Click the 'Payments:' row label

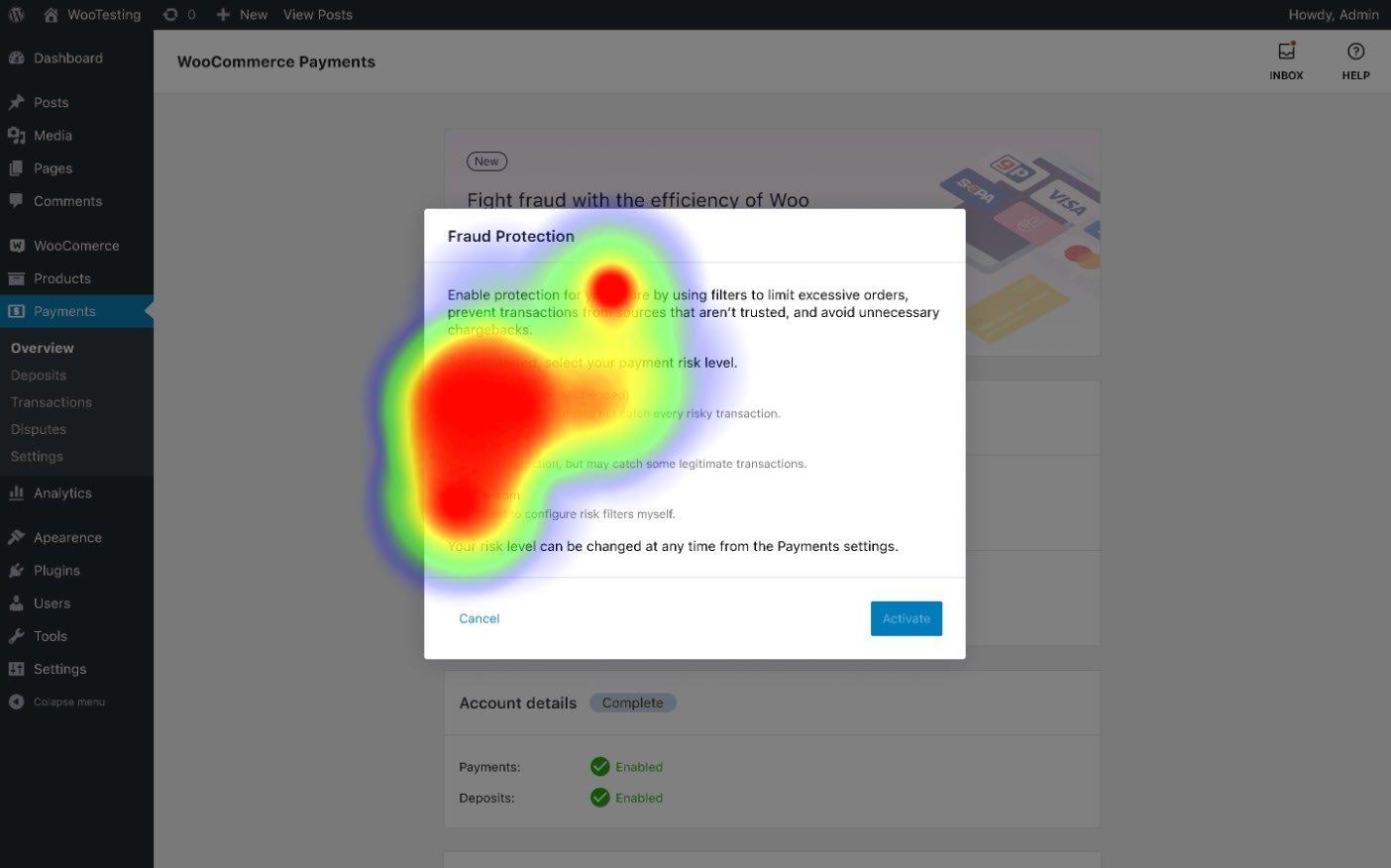(489, 767)
